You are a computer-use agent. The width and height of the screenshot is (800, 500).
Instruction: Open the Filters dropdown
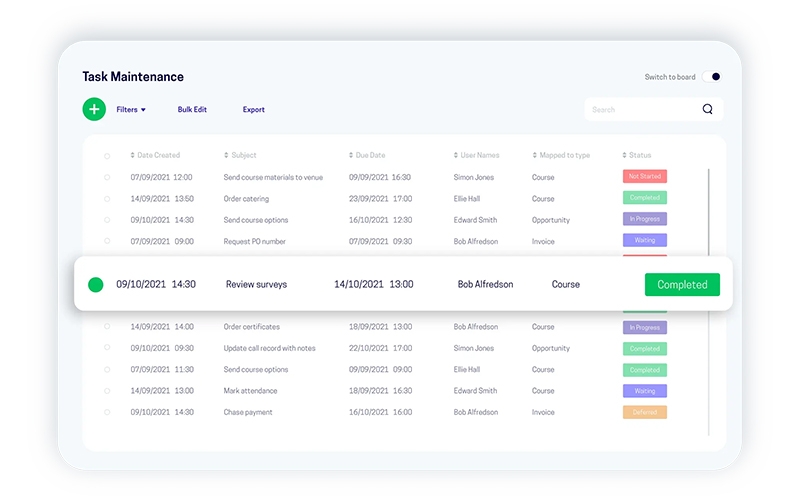coord(131,110)
